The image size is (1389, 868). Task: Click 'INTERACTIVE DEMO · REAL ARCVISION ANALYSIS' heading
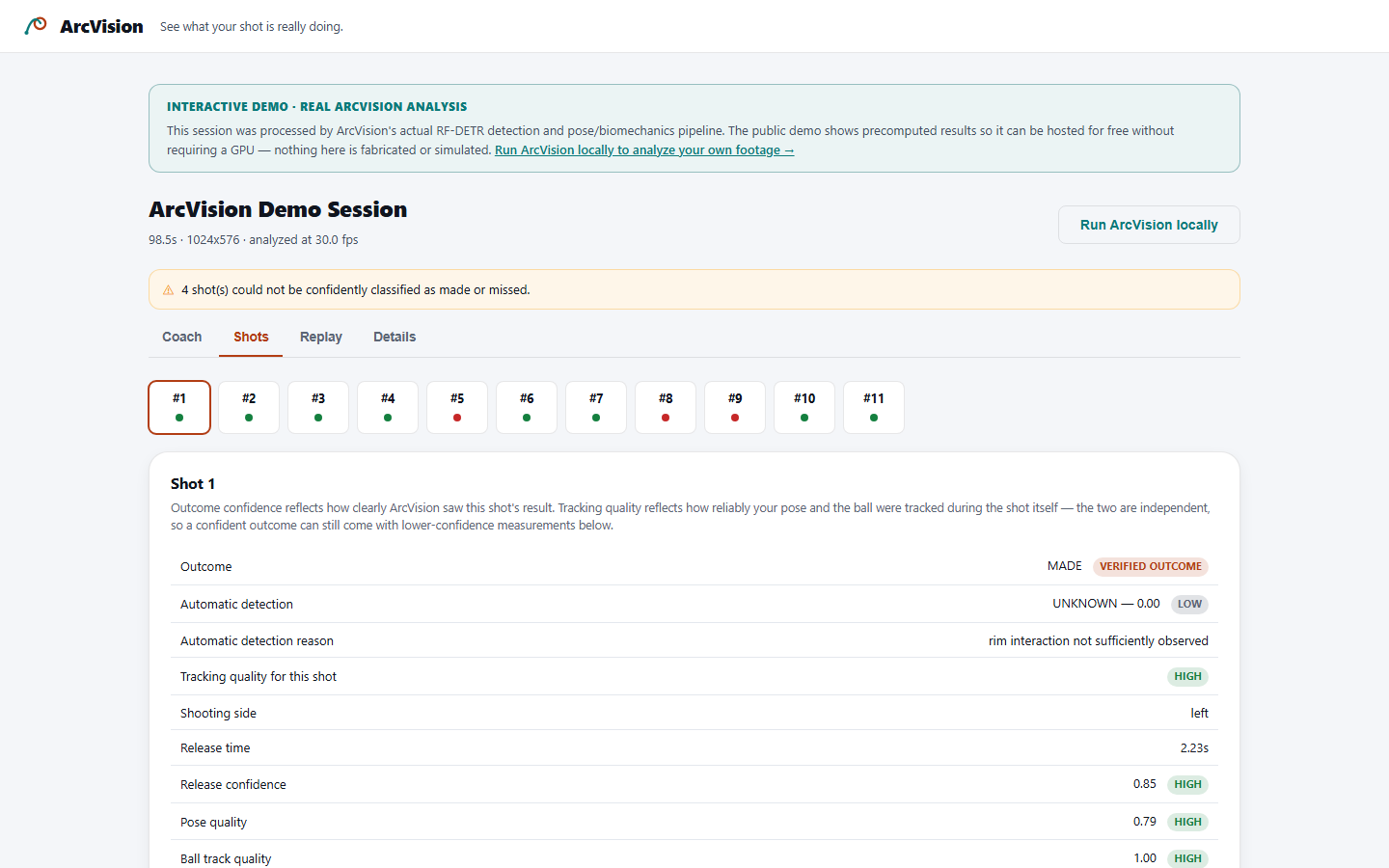(x=316, y=107)
